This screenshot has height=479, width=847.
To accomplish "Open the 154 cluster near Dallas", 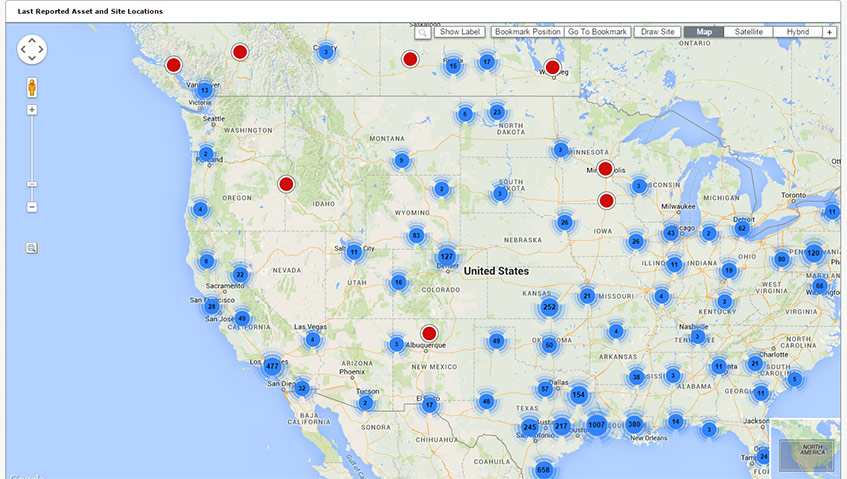I will tap(579, 395).
